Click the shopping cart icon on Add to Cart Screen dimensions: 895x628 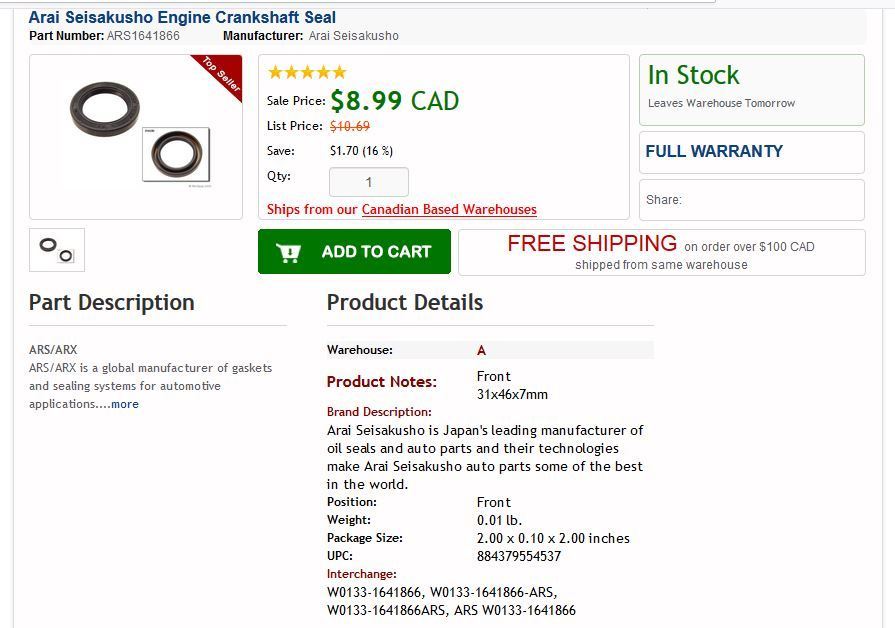(x=289, y=253)
